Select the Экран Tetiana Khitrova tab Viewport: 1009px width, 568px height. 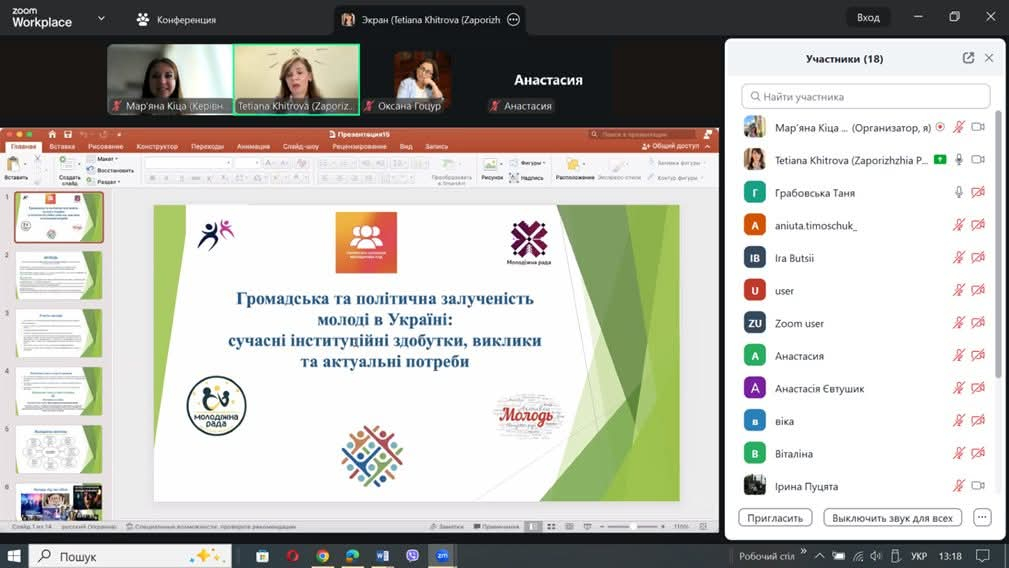425,19
